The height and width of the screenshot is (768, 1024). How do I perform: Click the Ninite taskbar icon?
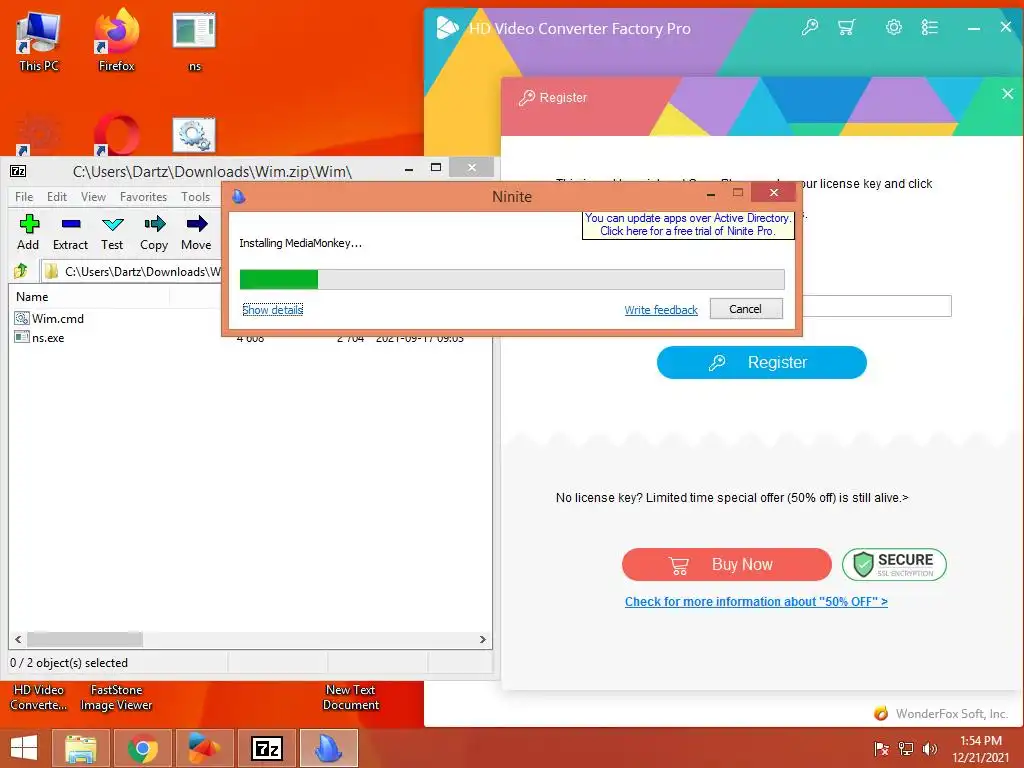click(328, 748)
